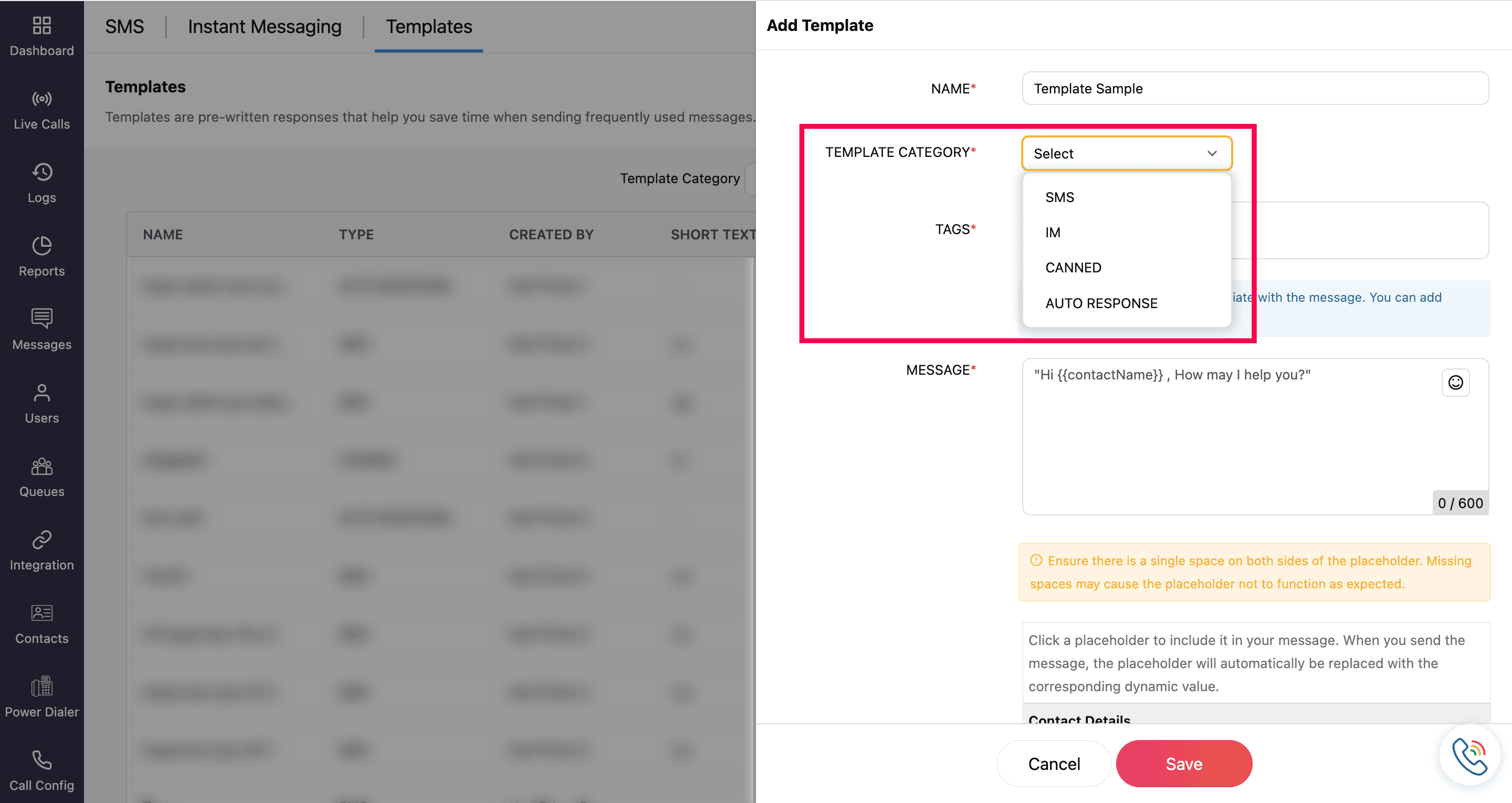
Task: Open the Logs history icon
Action: pyautogui.click(x=41, y=172)
